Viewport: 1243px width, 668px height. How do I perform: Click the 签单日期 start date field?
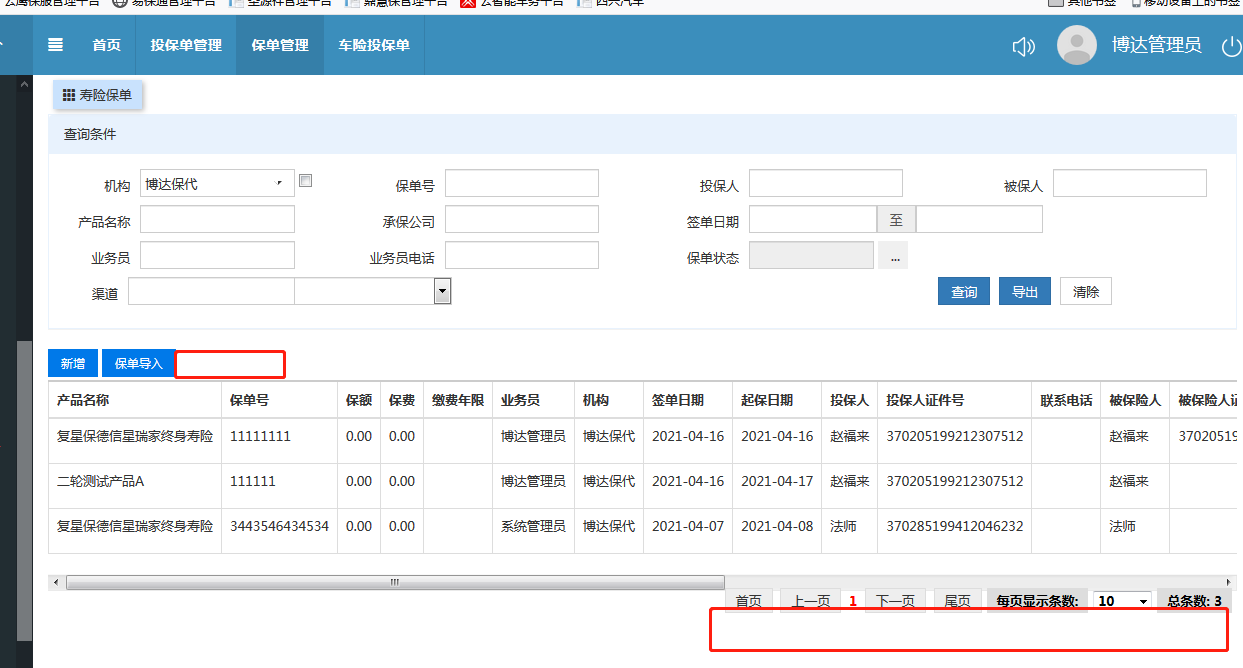point(813,219)
